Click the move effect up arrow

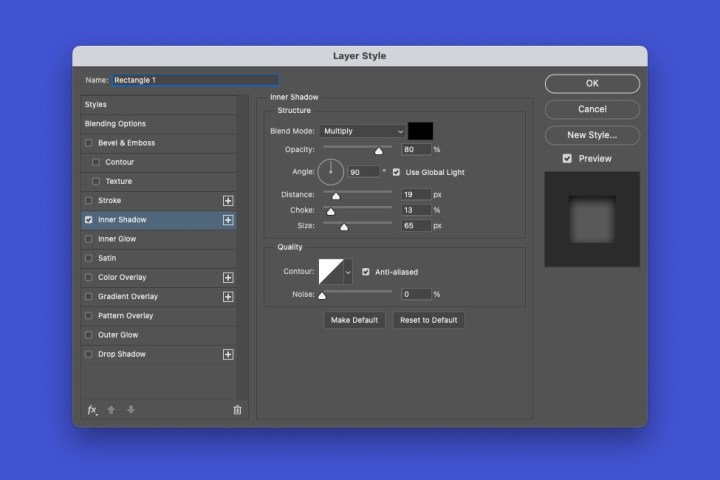click(111, 409)
